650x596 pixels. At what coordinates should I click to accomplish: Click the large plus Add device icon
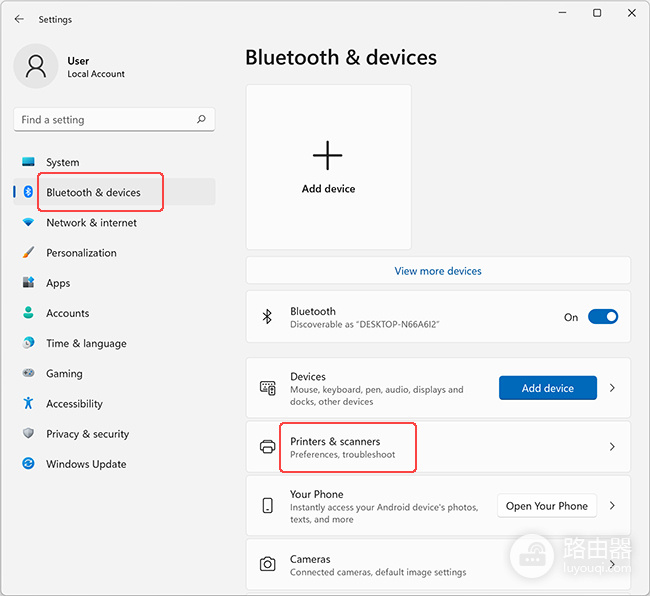(x=327, y=155)
